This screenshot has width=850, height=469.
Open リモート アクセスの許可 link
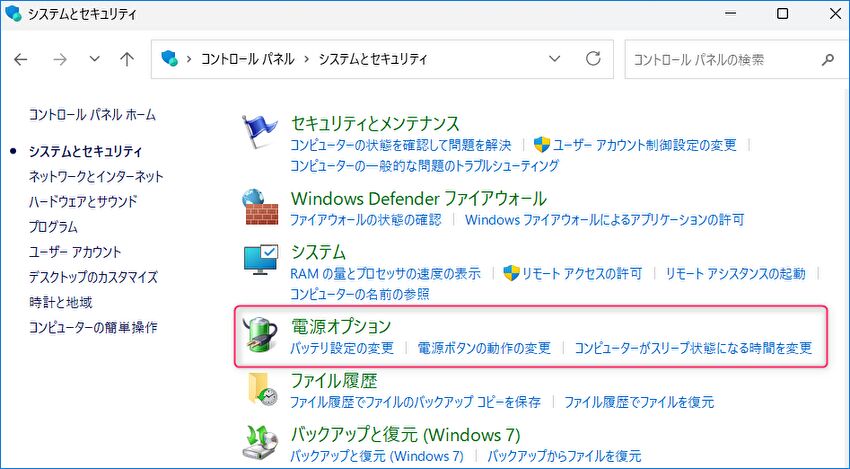[582, 274]
